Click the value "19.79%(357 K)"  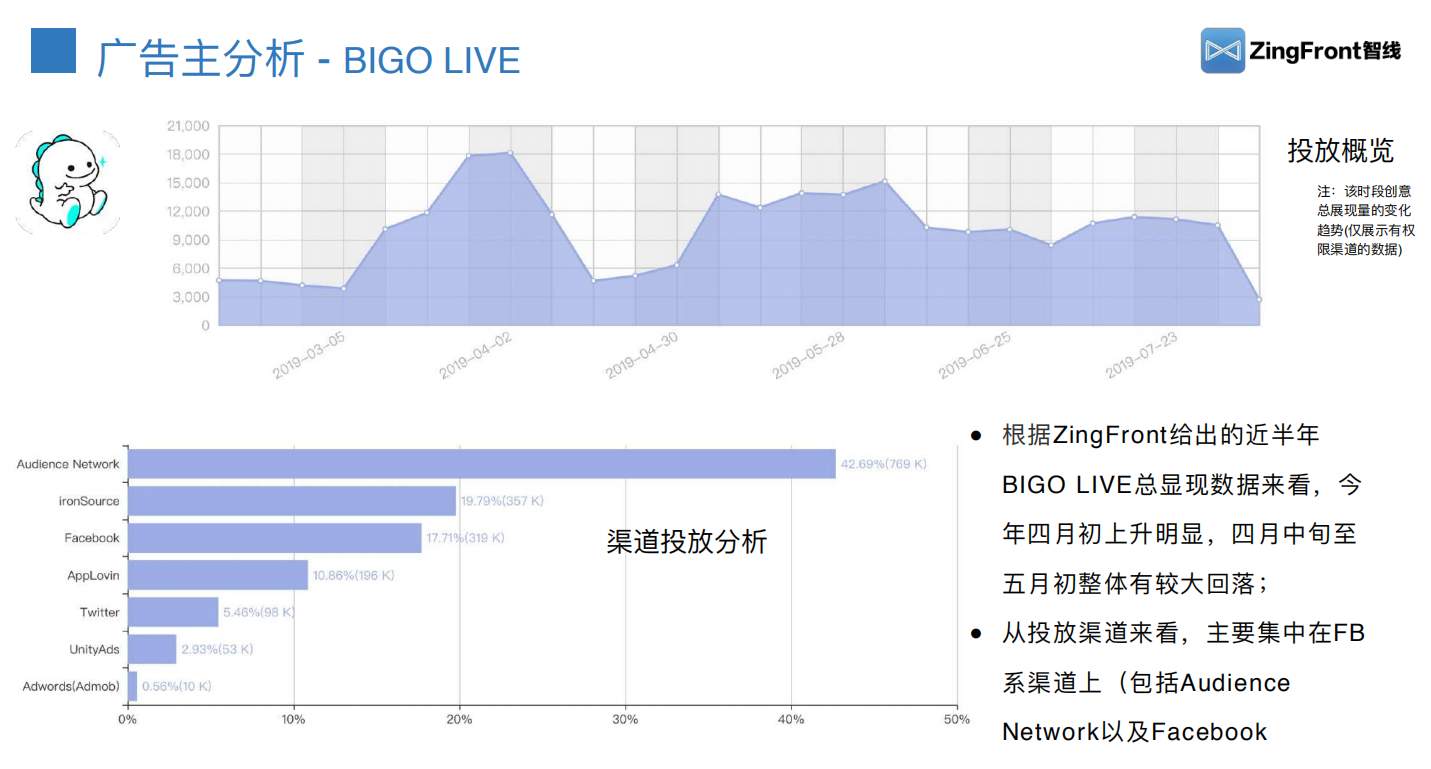tap(502, 501)
